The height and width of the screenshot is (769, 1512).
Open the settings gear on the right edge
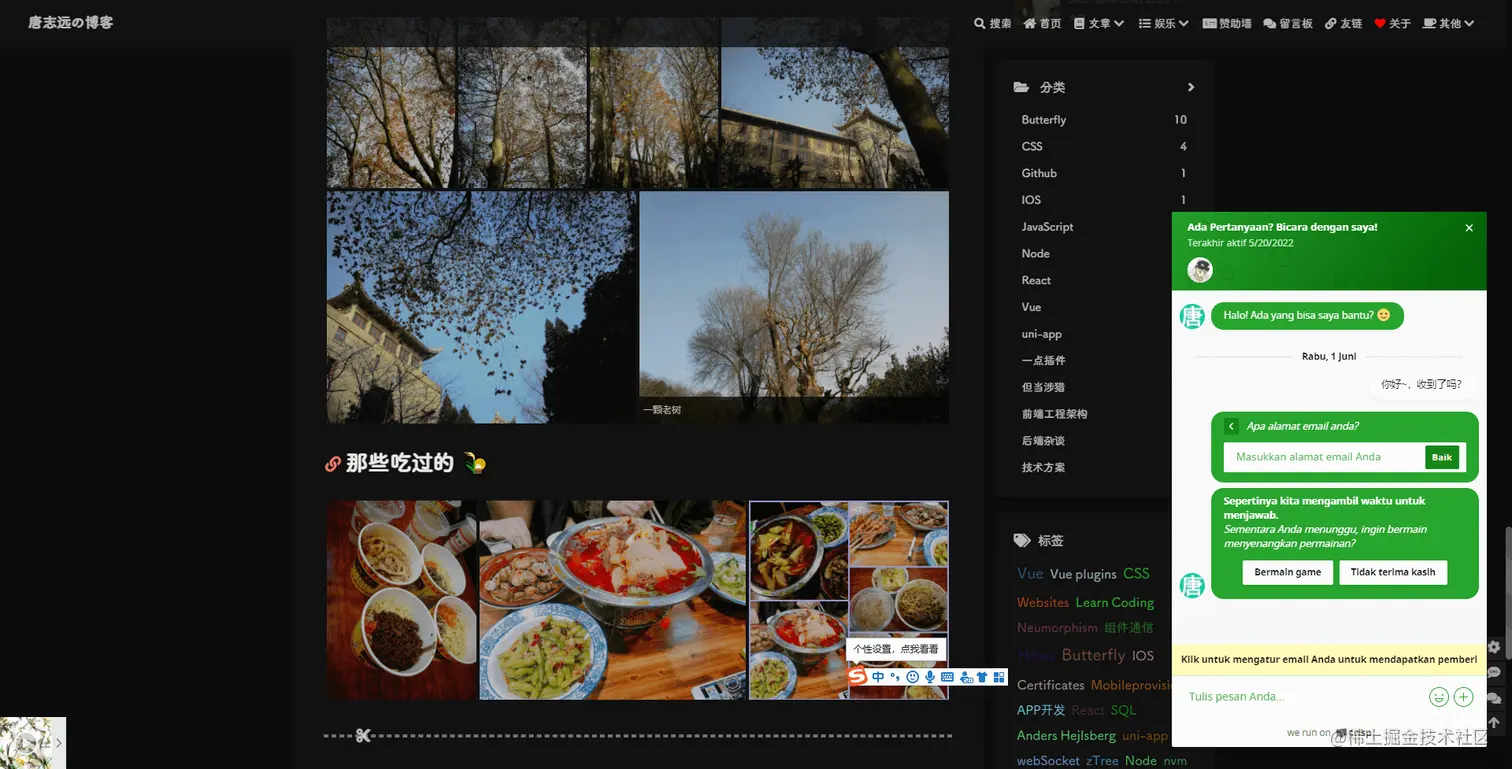[1494, 647]
